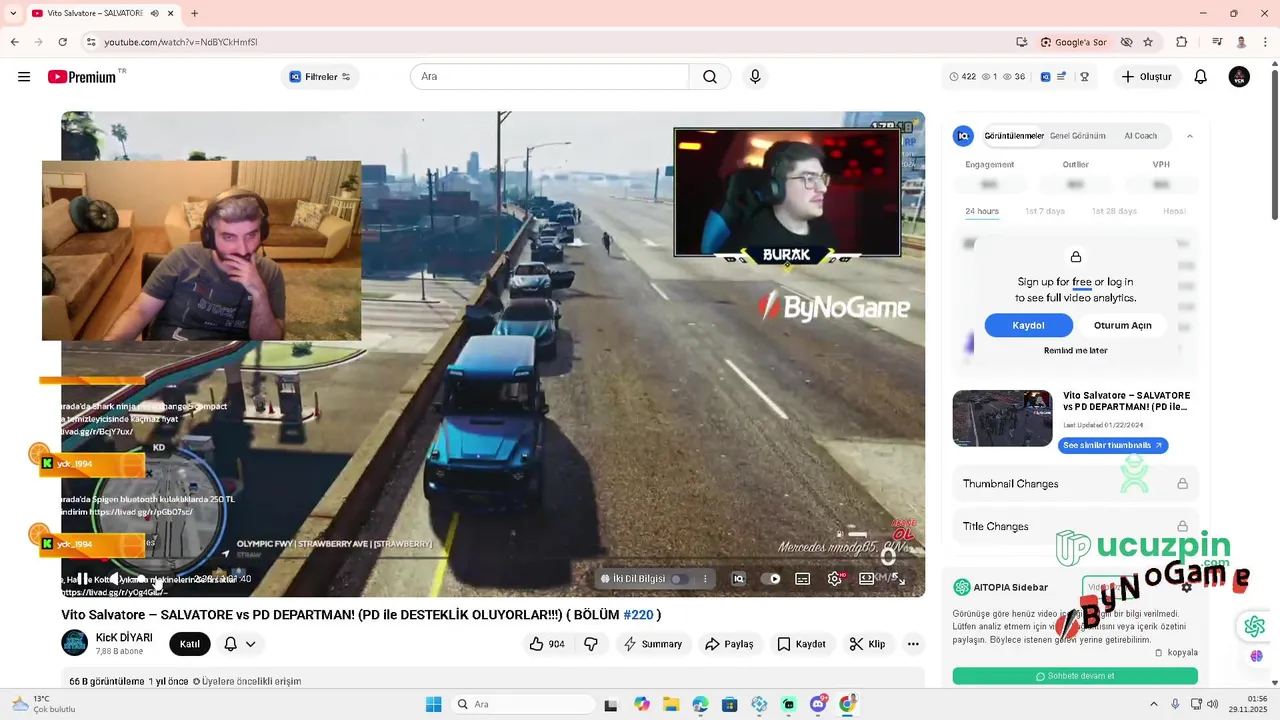Select the Görüntülenmeler tab
1280x720 pixels.
1014,136
